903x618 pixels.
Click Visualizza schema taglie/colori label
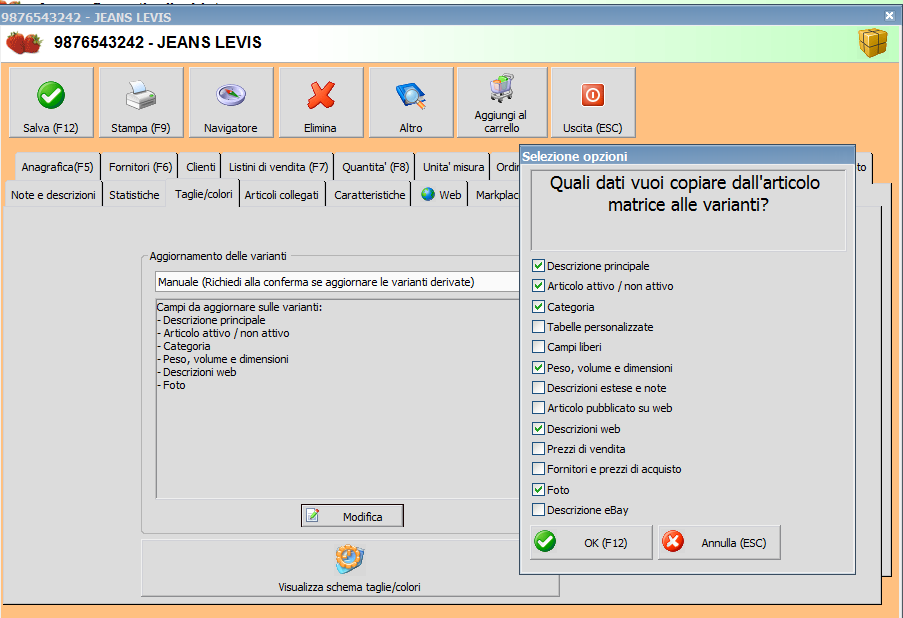coord(350,587)
